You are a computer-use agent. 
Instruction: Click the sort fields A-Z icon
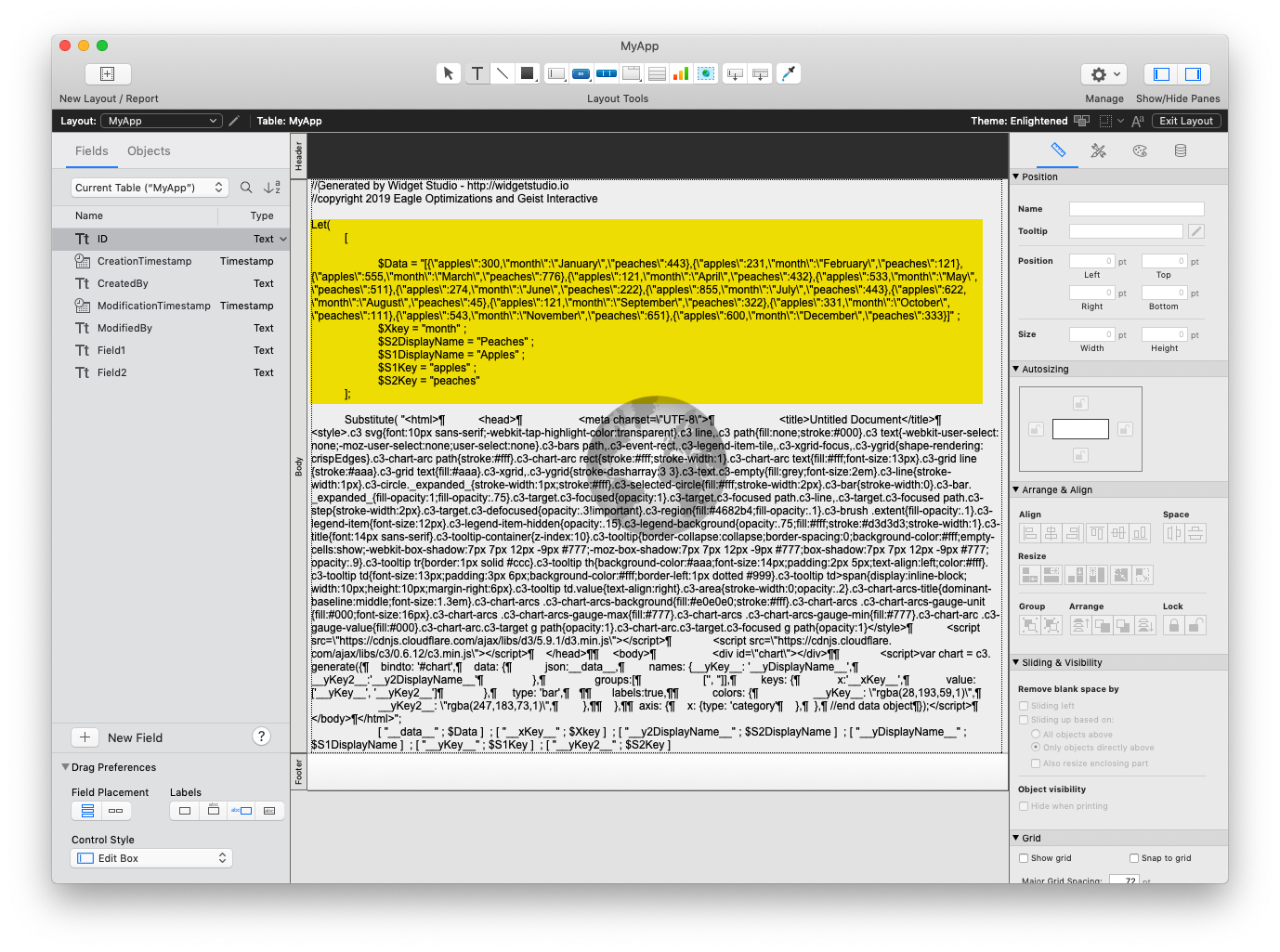271,188
